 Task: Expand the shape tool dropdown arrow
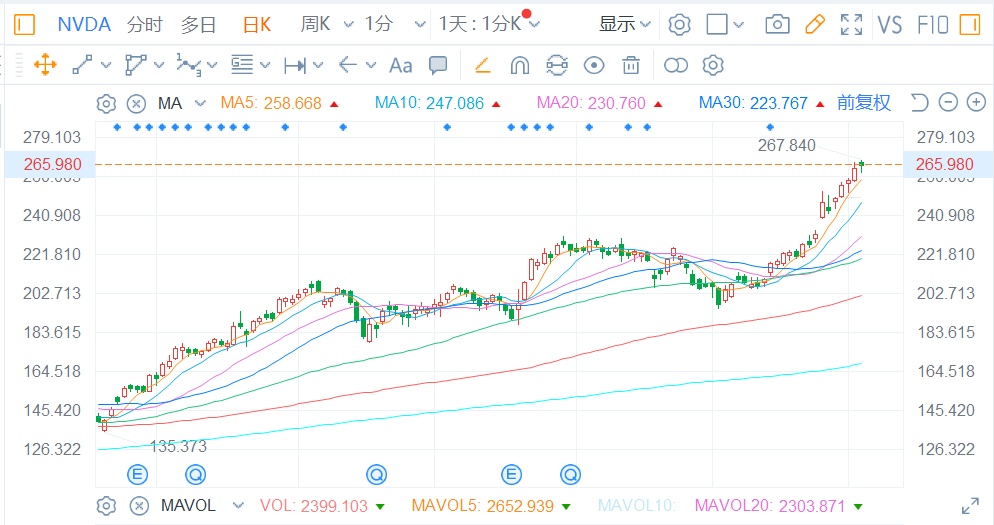159,65
